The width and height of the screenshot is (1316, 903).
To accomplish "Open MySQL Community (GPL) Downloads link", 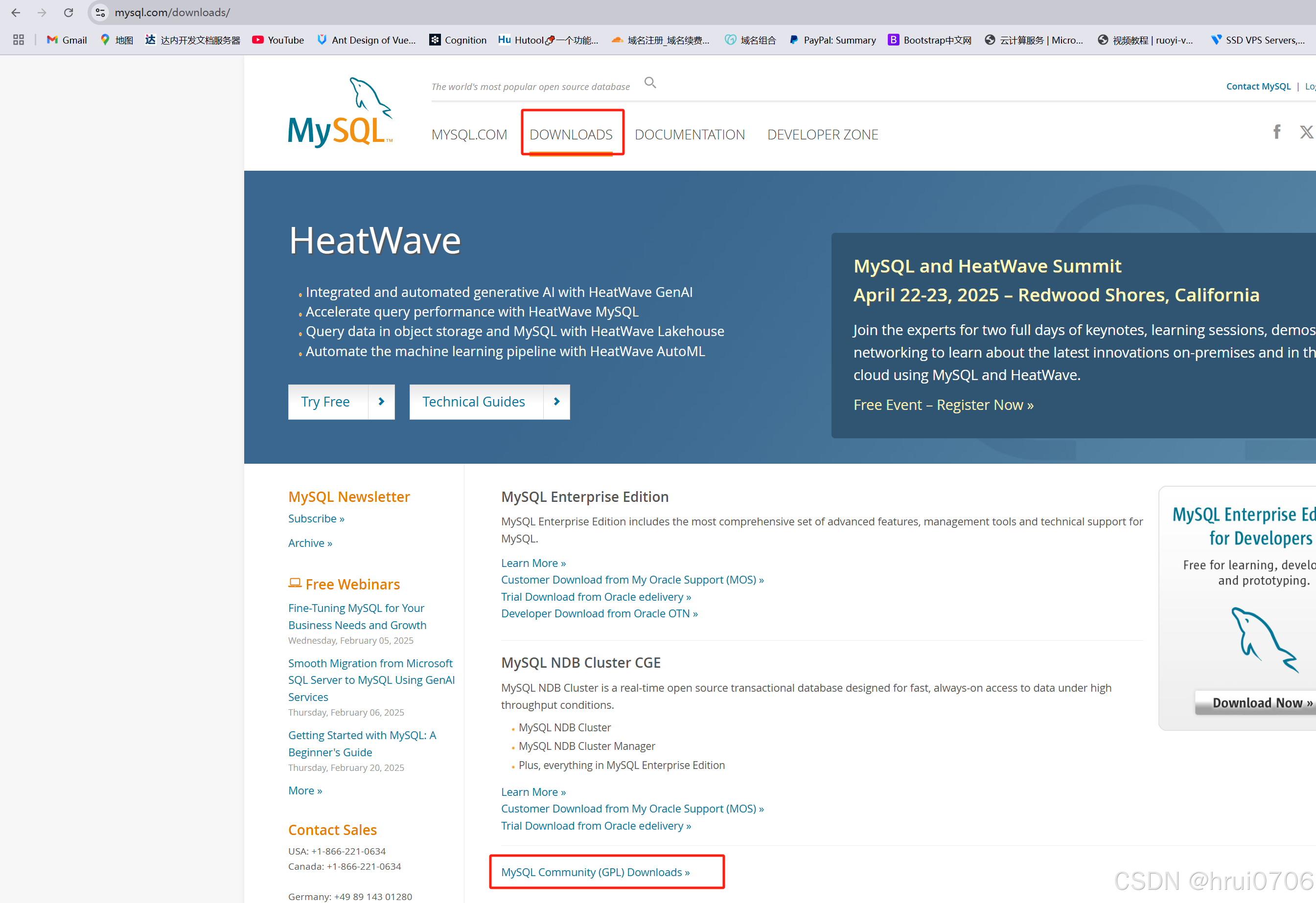I will click(595, 872).
